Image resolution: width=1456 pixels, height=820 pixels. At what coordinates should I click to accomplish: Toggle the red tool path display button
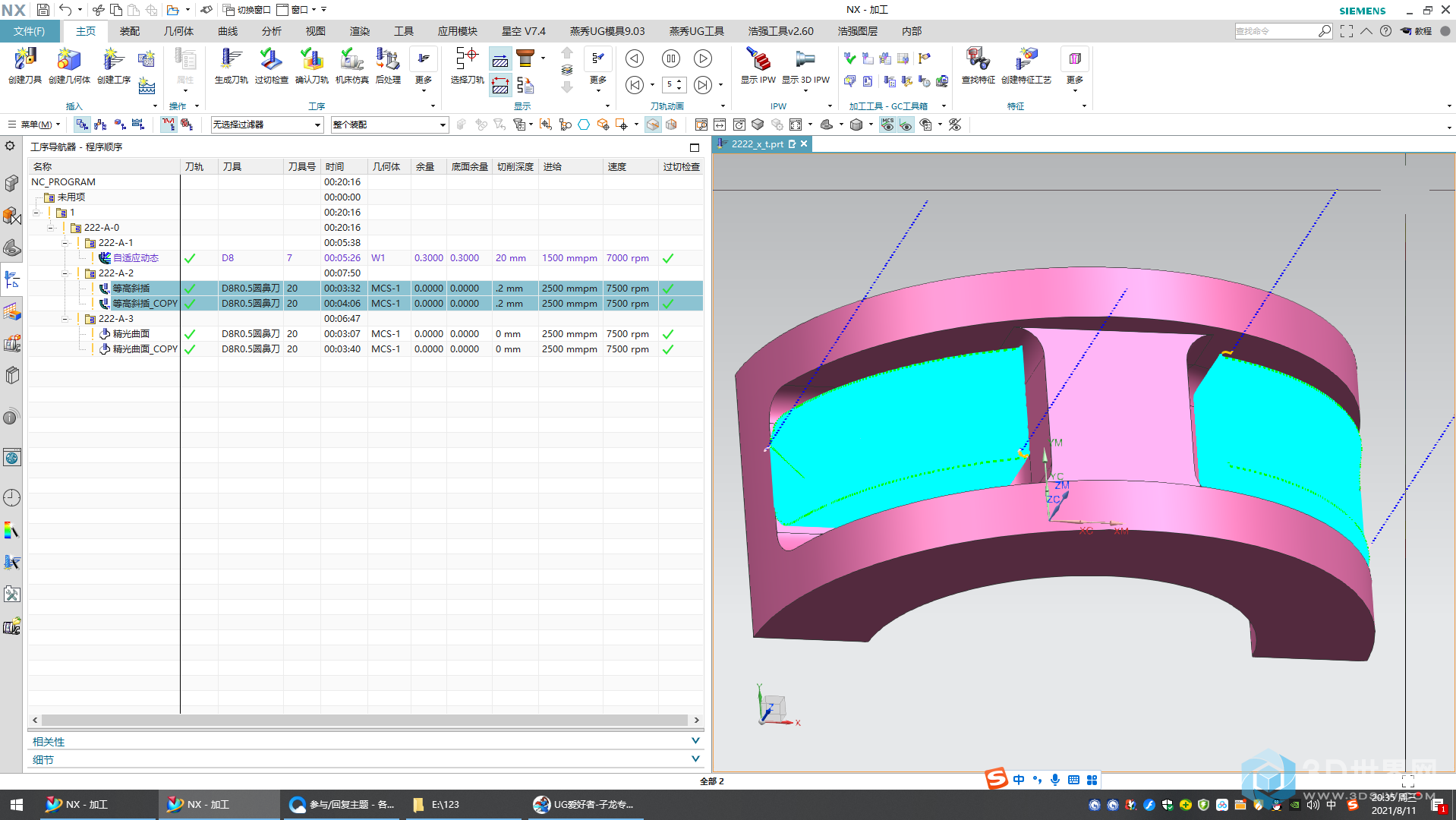coord(168,125)
